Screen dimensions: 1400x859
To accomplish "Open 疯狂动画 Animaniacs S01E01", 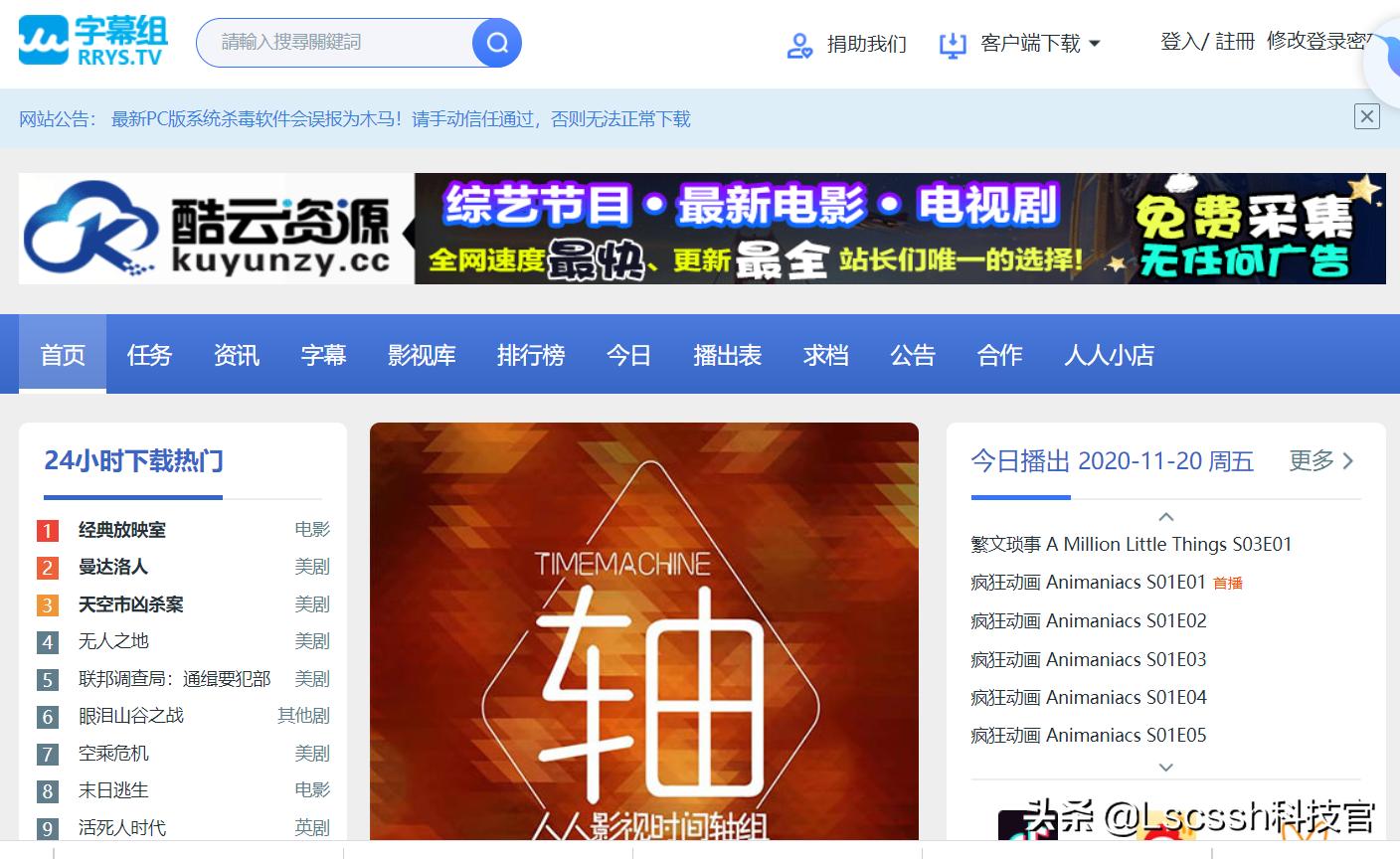I will 1088,582.
